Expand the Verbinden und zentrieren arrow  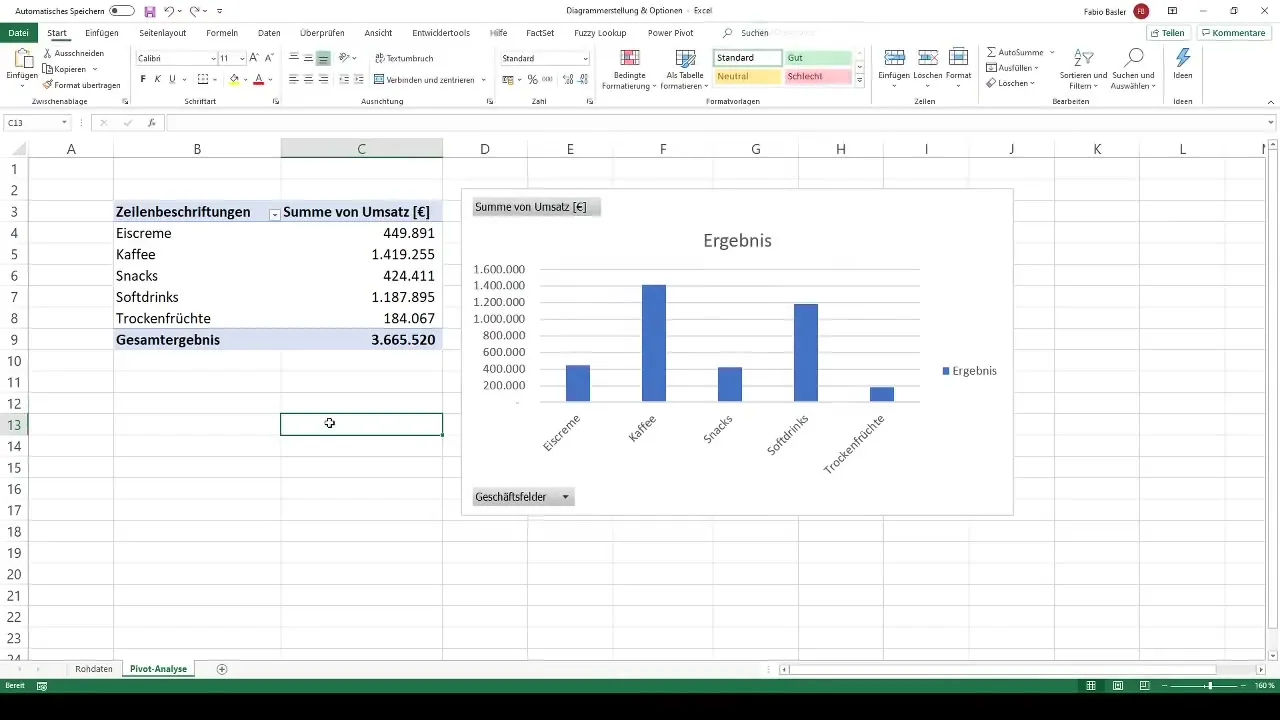(484, 79)
